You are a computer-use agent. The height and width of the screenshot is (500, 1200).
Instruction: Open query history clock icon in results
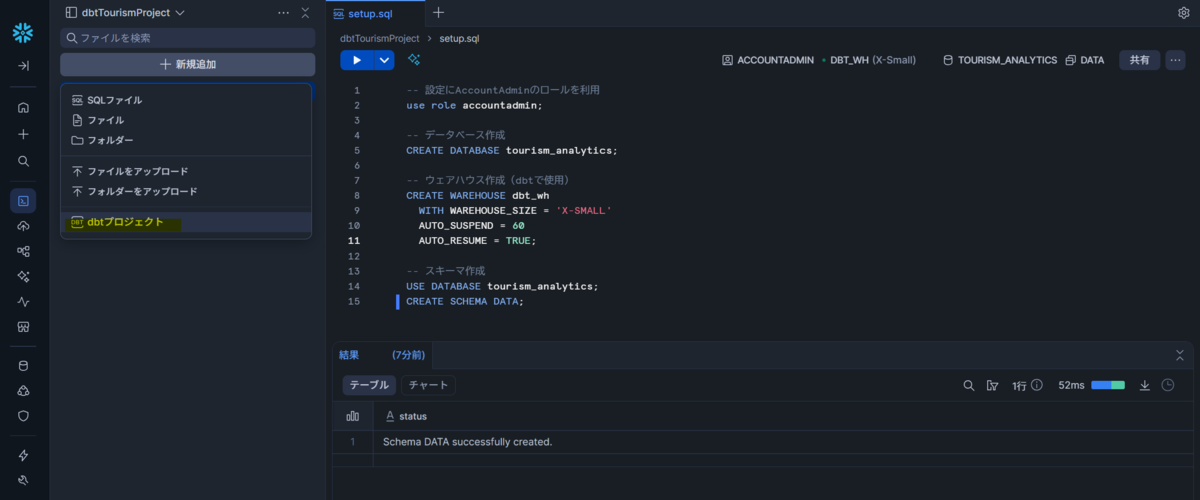coord(1168,385)
